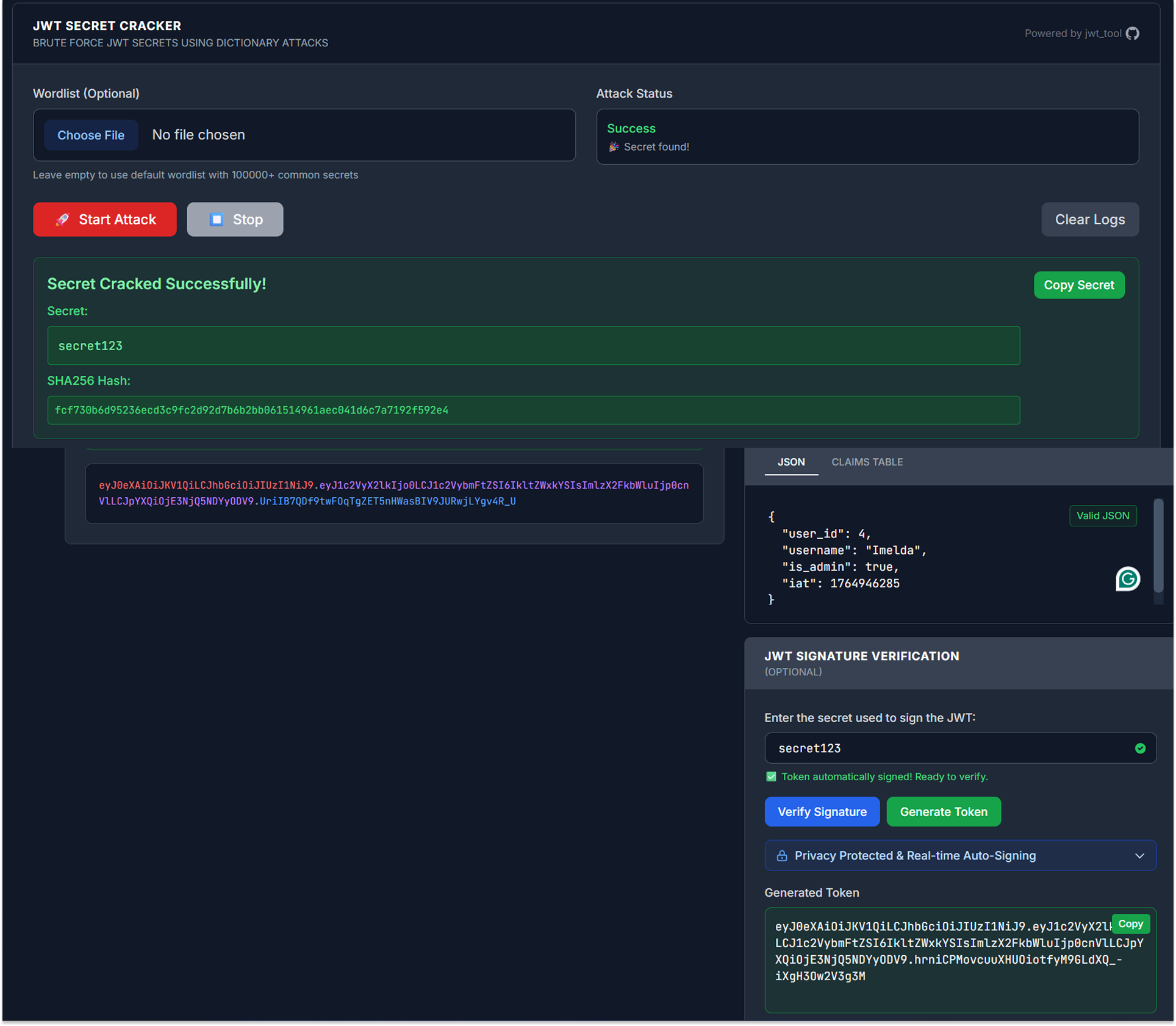Screen dimensions: 1176x1026
Task: Click Clear Logs
Action: [1089, 220]
